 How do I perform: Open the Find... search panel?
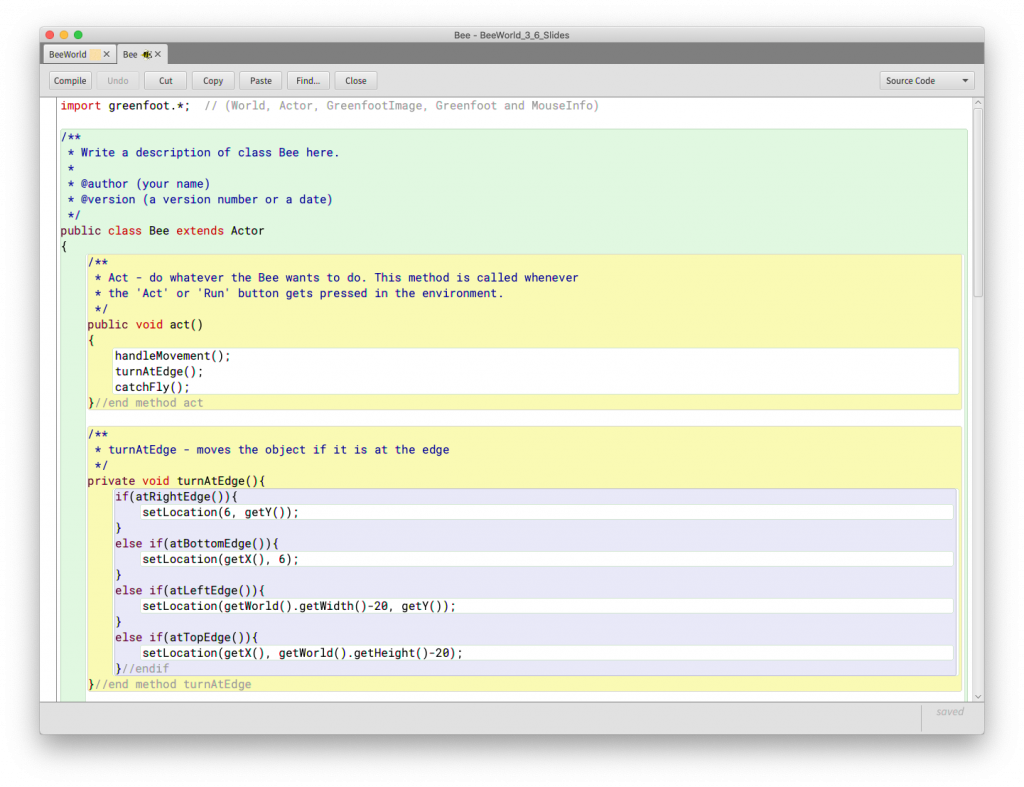308,81
